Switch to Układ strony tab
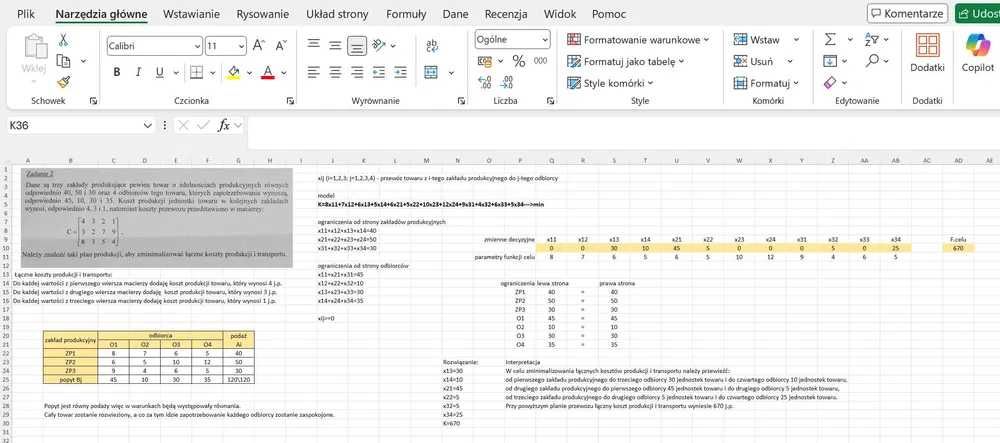This screenshot has width=1000, height=443. tap(337, 13)
